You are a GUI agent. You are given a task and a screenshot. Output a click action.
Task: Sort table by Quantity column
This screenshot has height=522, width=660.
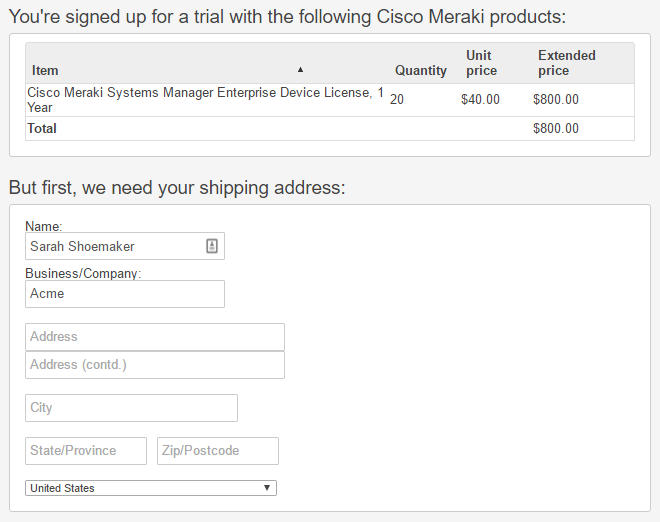tap(420, 70)
